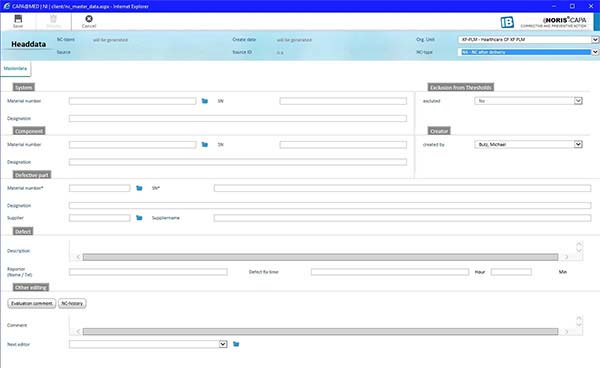Viewport: 600px width, 368px height.
Task: Select the Masterdata tab
Action: (x=15, y=68)
